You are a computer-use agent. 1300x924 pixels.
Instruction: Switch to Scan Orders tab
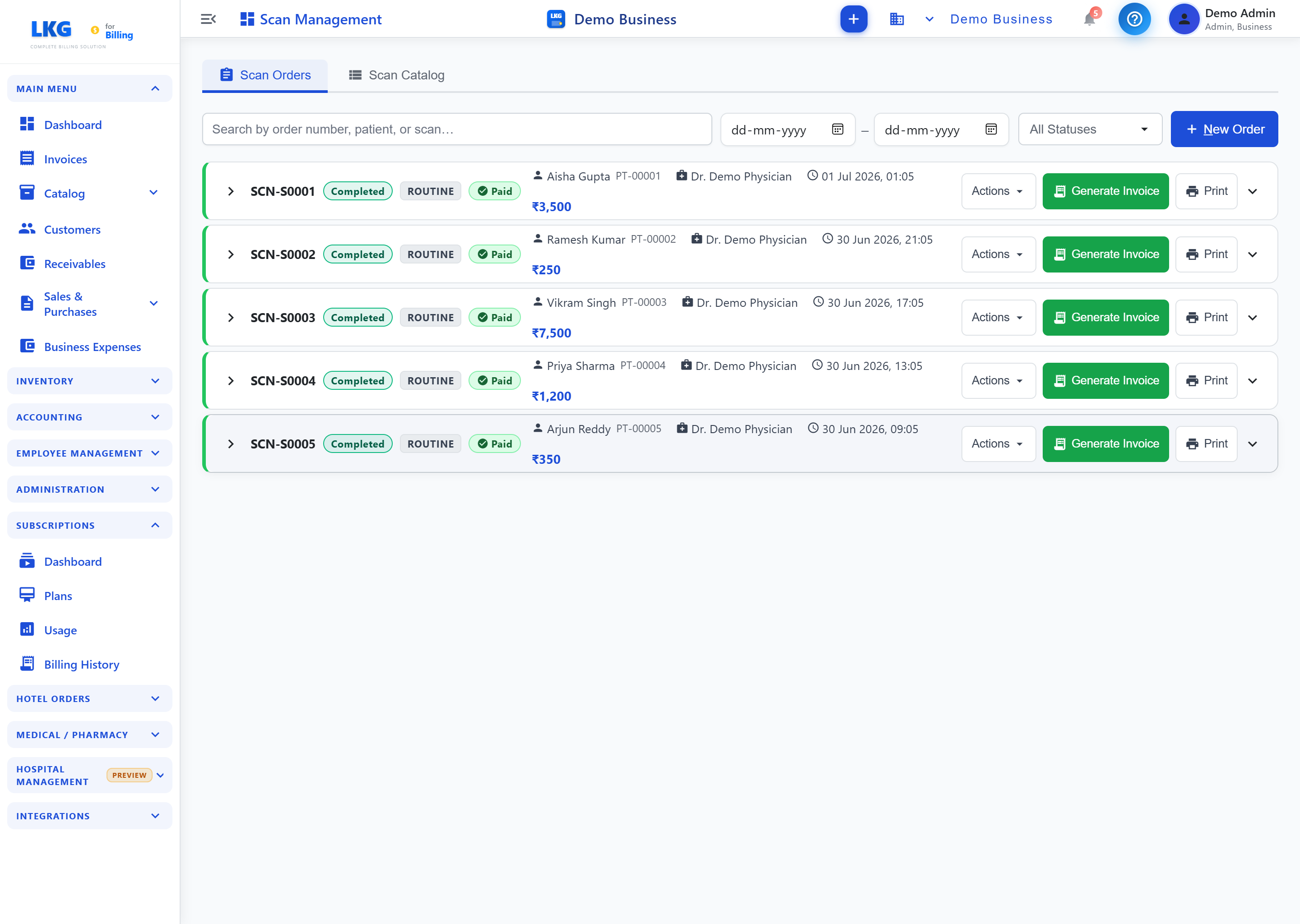pyautogui.click(x=265, y=75)
